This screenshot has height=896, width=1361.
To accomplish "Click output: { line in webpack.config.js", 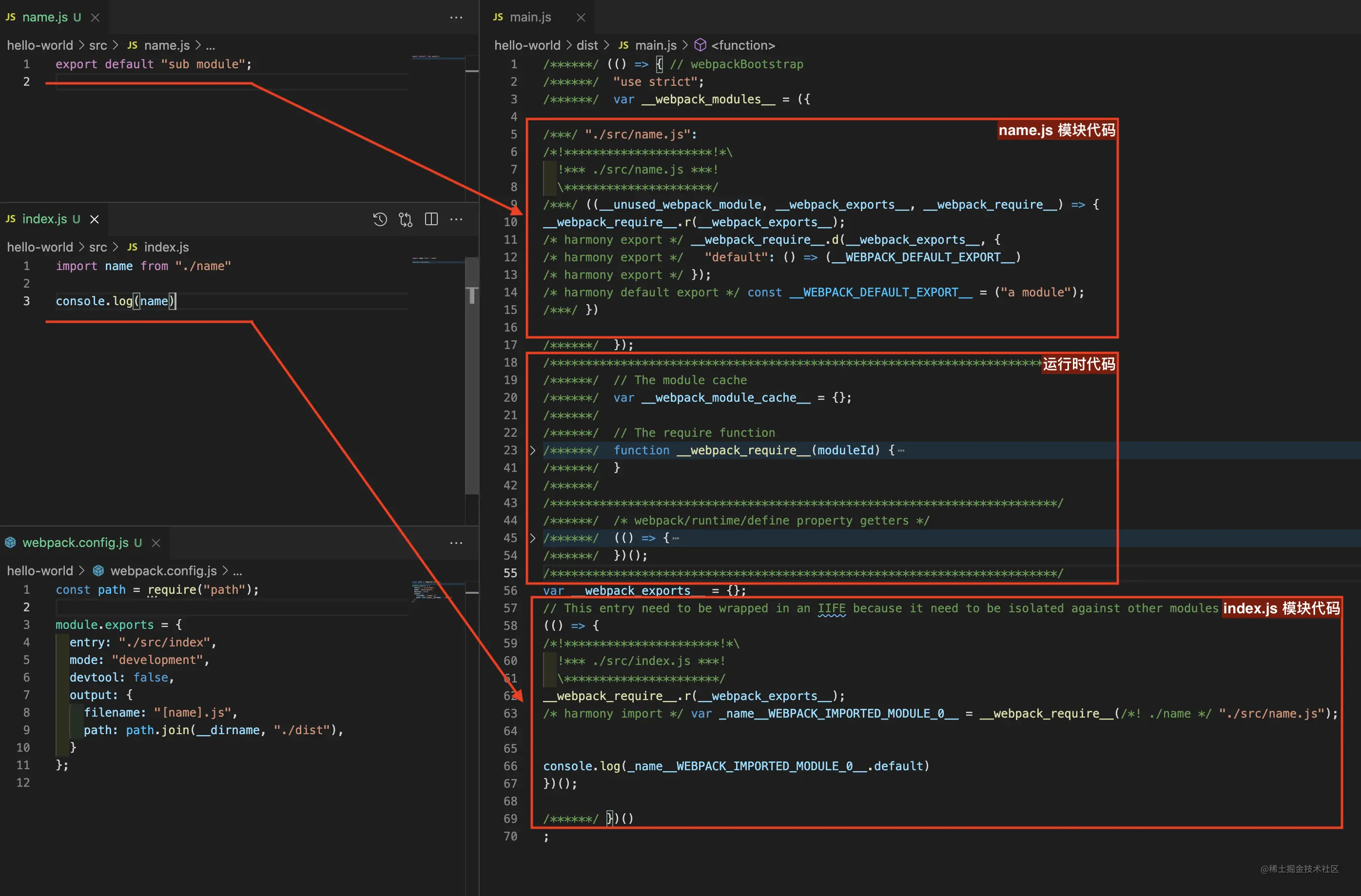I will (100, 695).
